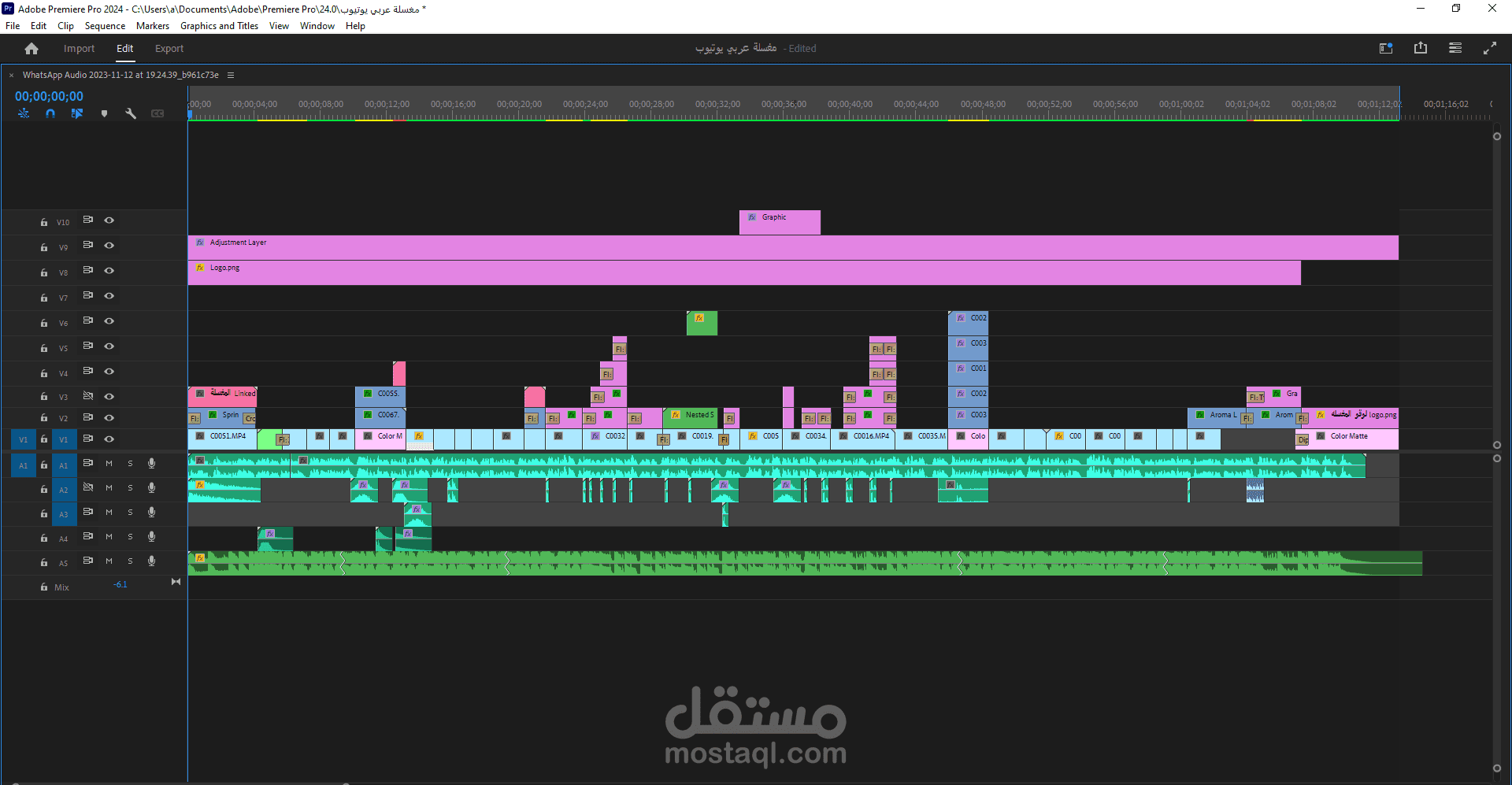Image resolution: width=1512 pixels, height=785 pixels.
Task: Click the playhead timecode 00;00;00;00
Action: point(49,96)
